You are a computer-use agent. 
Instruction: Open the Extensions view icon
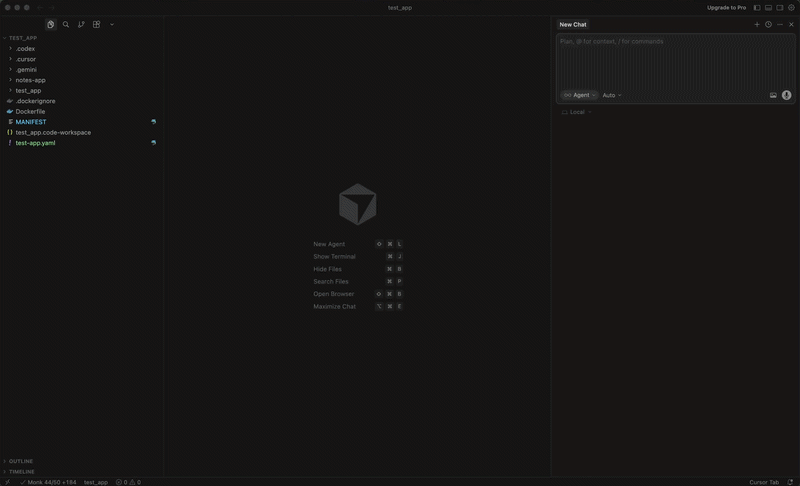coord(96,24)
